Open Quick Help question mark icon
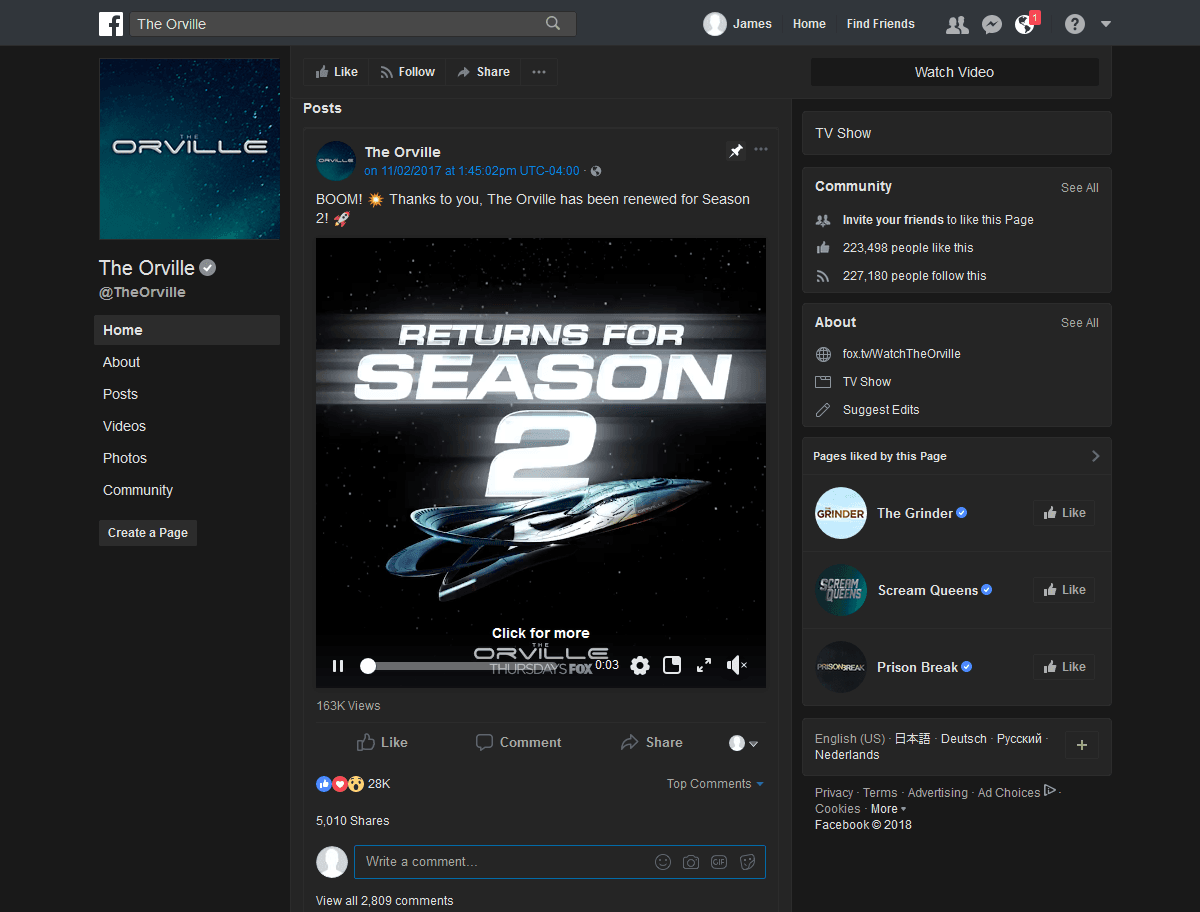 coord(1075,24)
